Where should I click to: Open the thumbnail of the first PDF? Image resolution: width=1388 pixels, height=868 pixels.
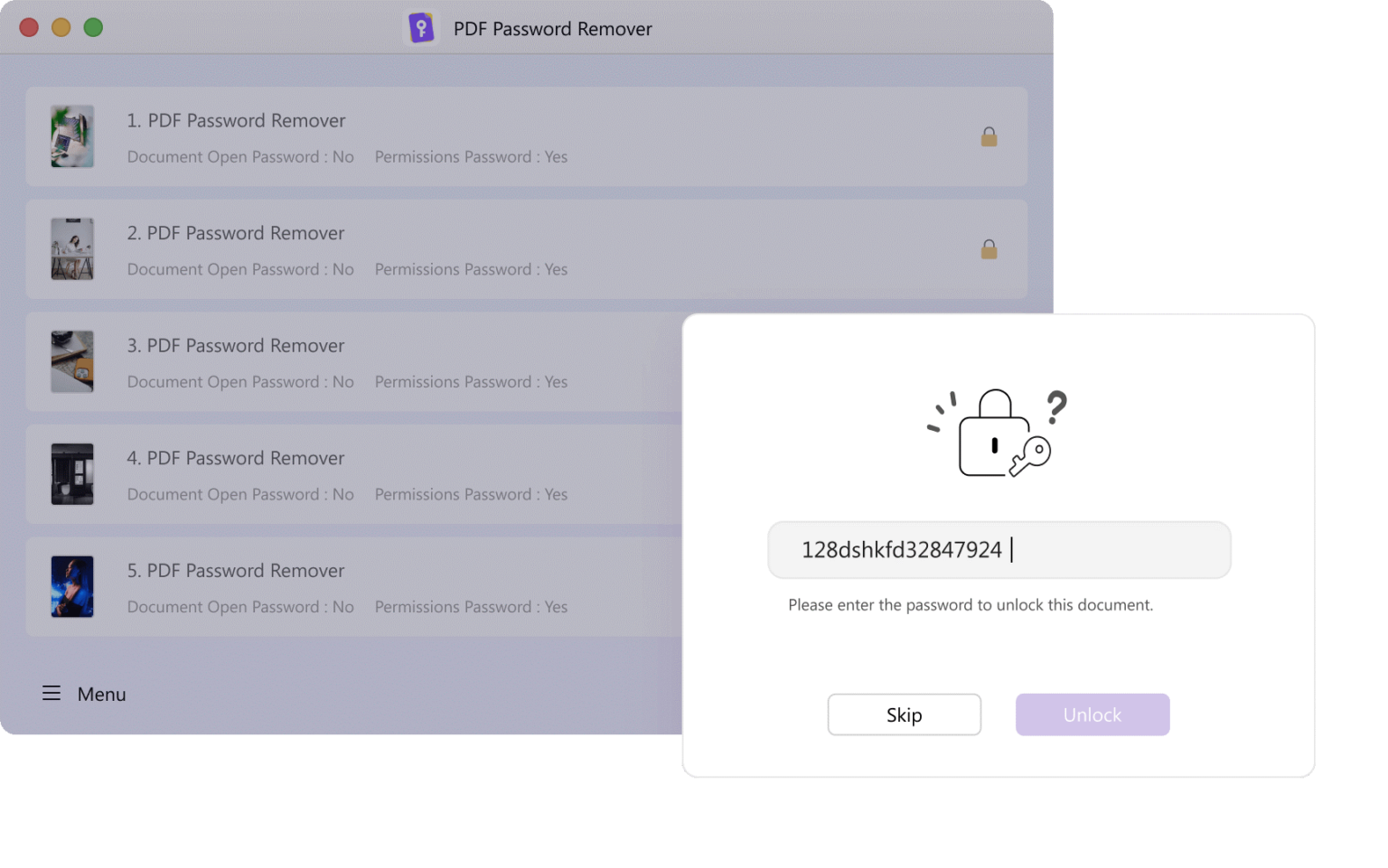click(72, 136)
